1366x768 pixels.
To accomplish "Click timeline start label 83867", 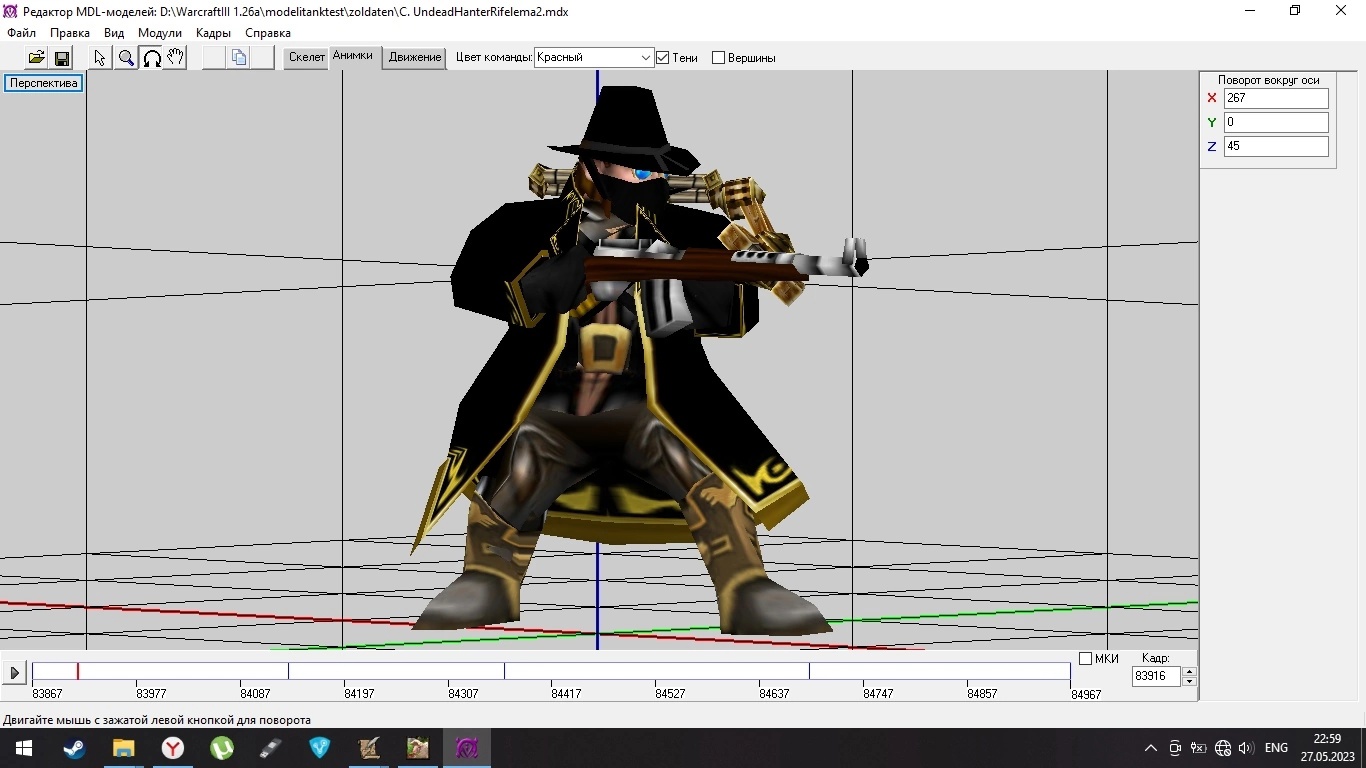I will (47, 693).
